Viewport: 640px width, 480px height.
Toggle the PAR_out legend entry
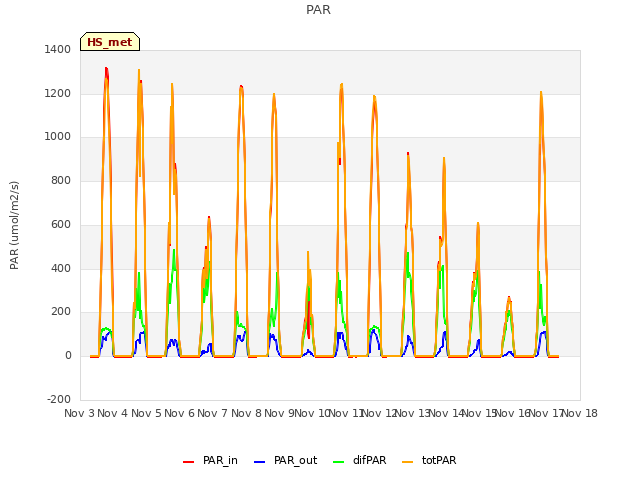pos(285,460)
